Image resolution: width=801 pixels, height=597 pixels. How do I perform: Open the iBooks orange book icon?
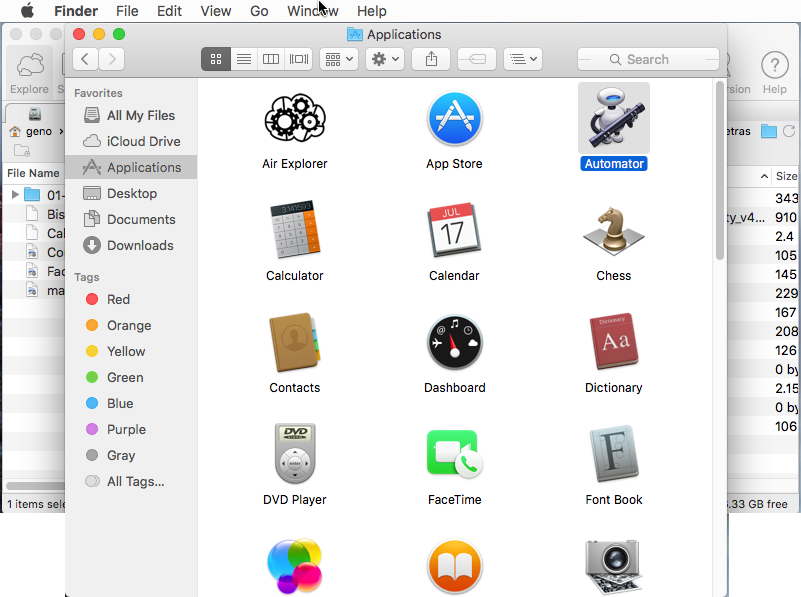(x=454, y=566)
